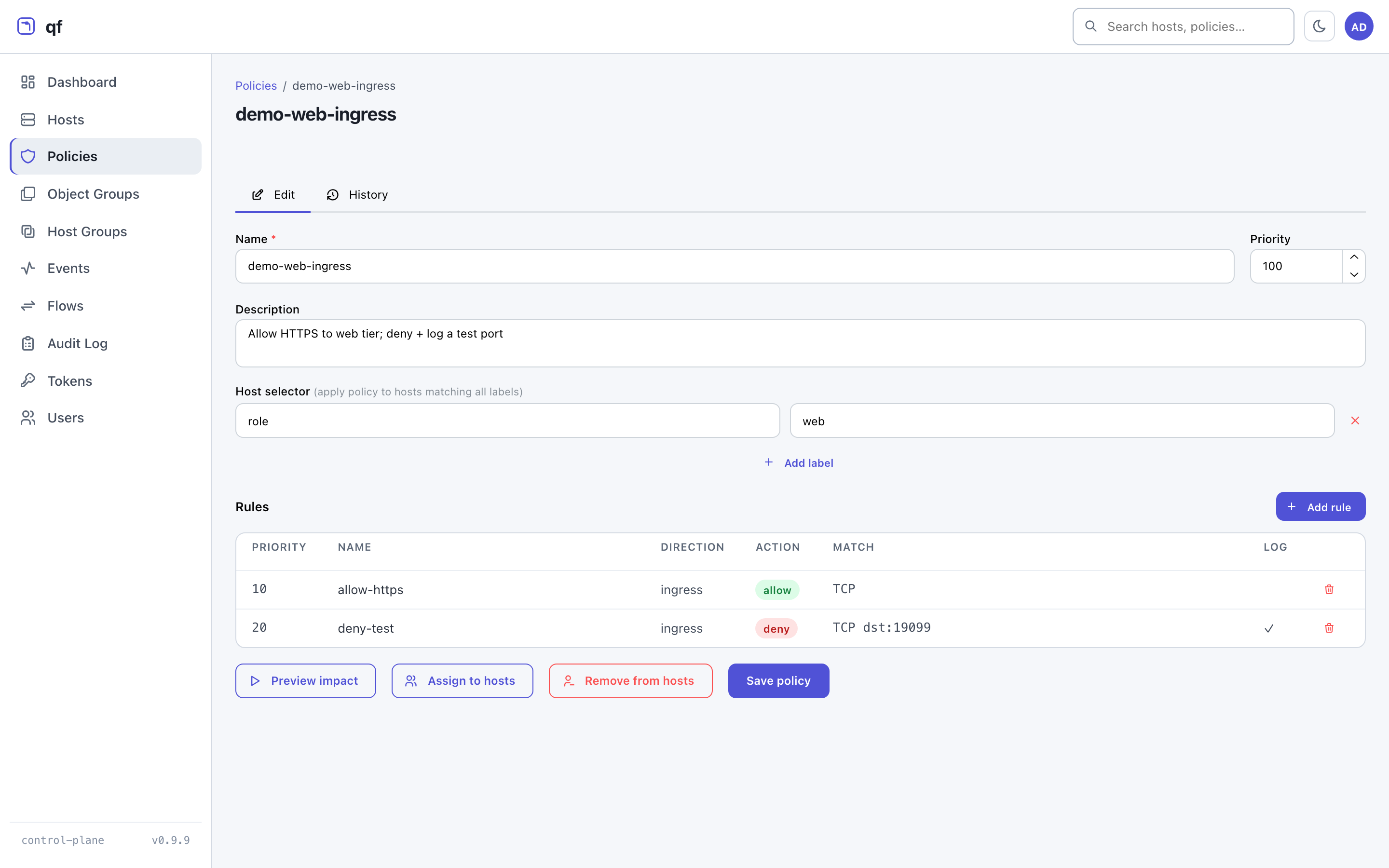Click the v0.9.9 version text
This screenshot has height=868, width=1389.
click(x=170, y=840)
